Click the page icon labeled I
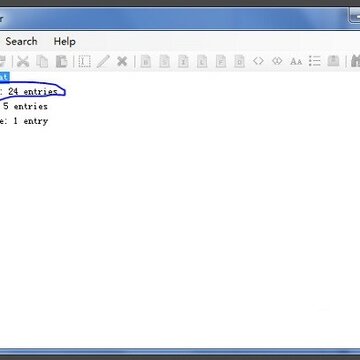Screen dimensions: 360x360 [183, 61]
